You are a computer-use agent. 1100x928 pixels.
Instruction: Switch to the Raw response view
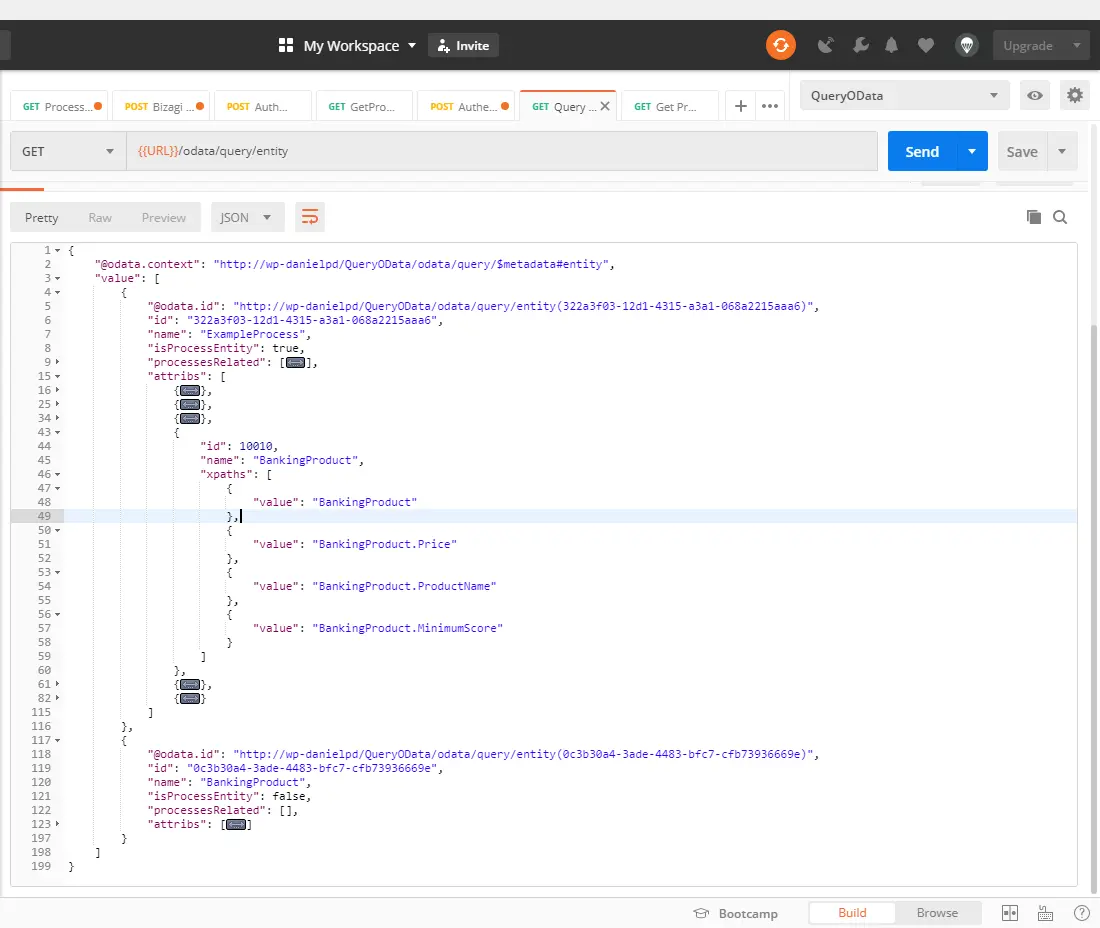point(100,217)
